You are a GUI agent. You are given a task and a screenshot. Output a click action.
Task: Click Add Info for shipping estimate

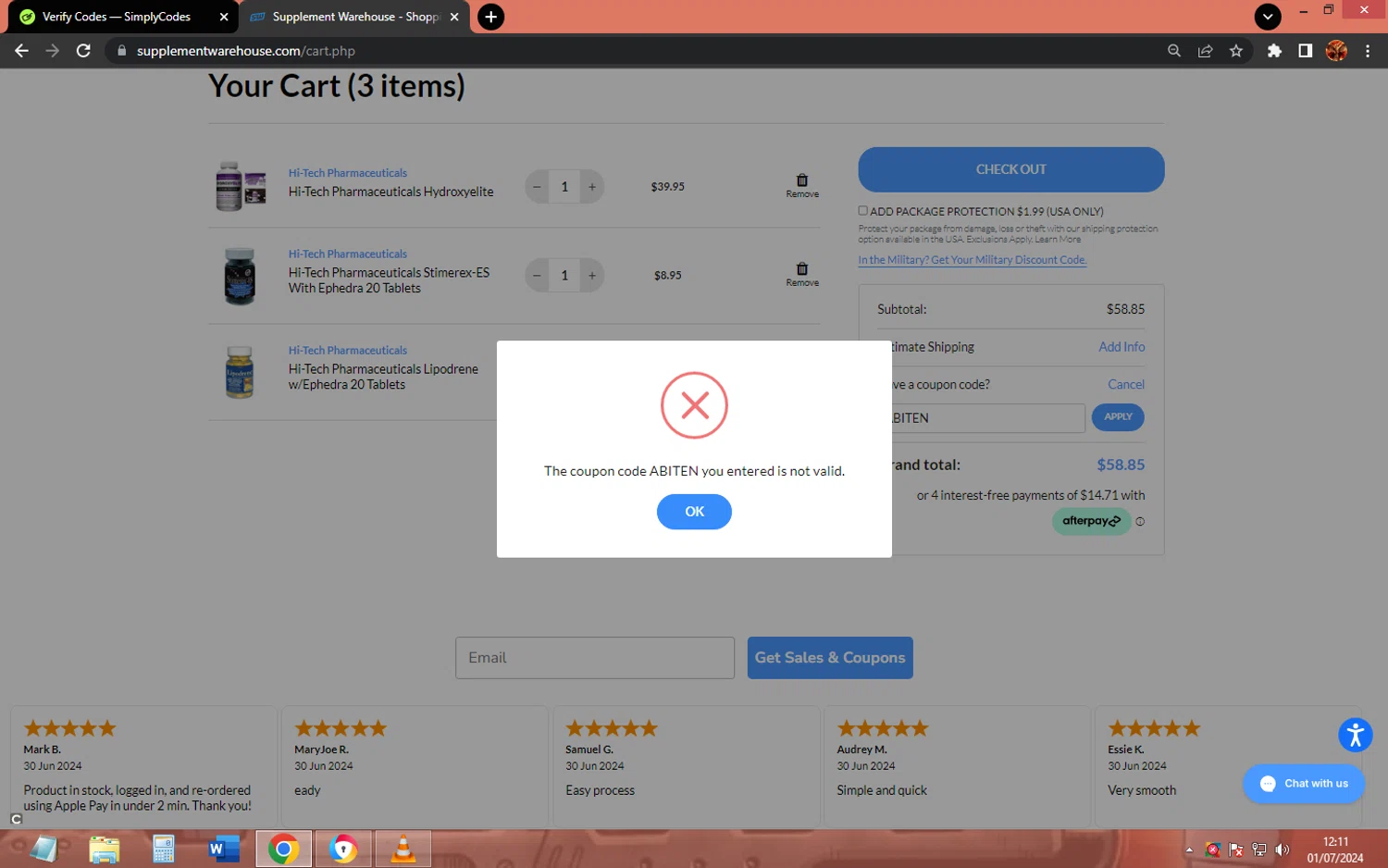(x=1122, y=347)
